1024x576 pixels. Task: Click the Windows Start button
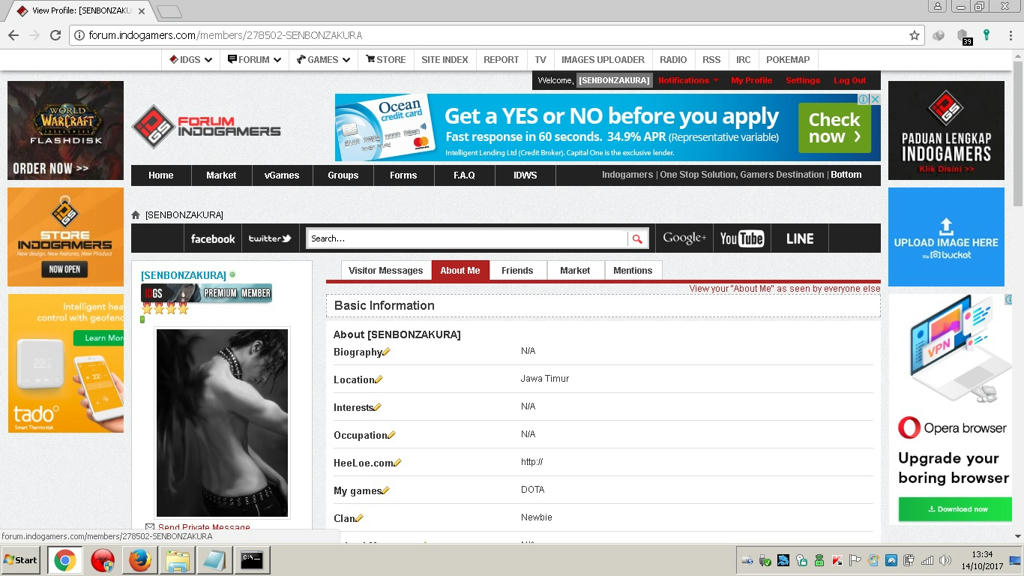[22, 560]
